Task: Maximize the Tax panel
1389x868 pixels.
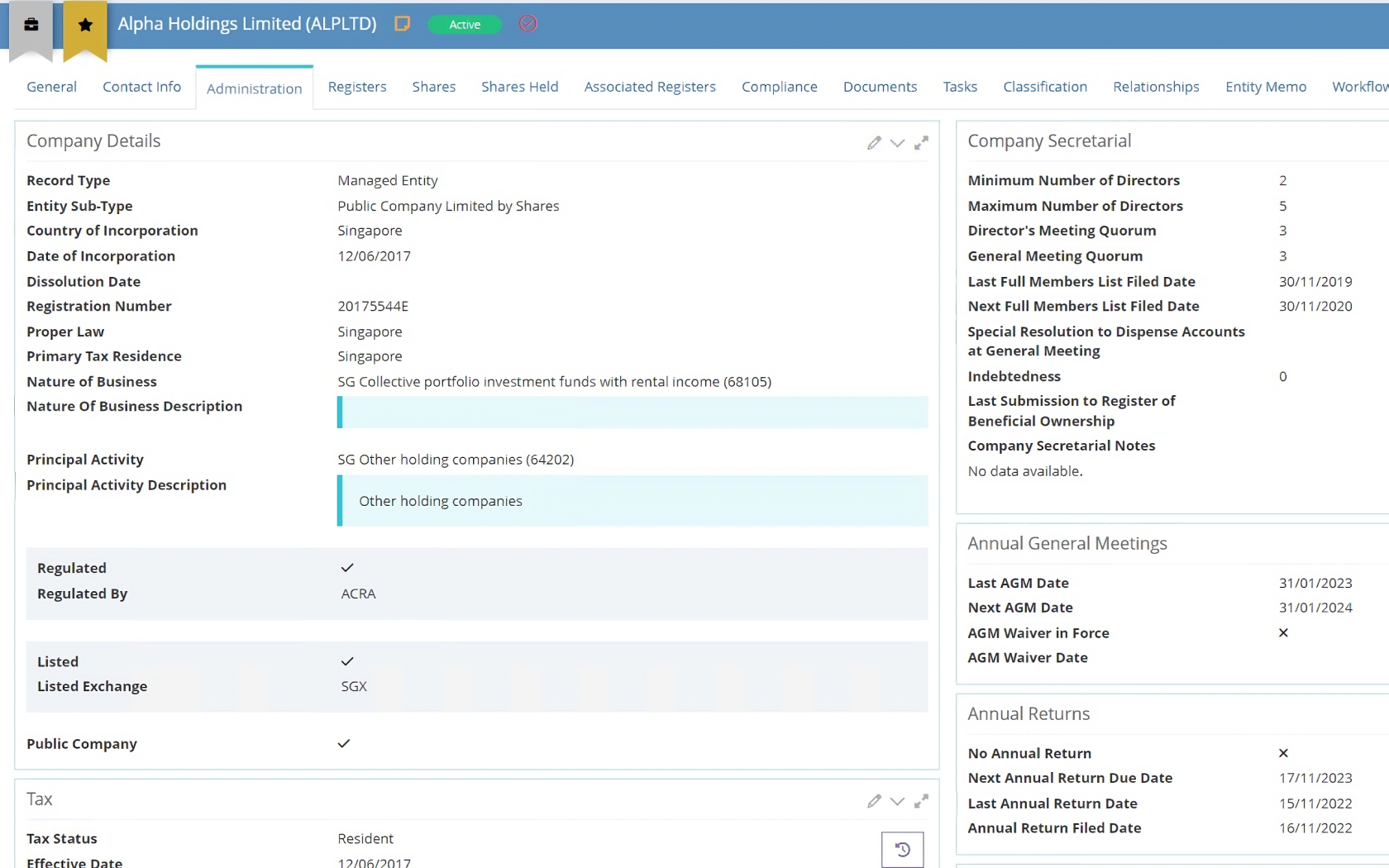Action: click(921, 801)
